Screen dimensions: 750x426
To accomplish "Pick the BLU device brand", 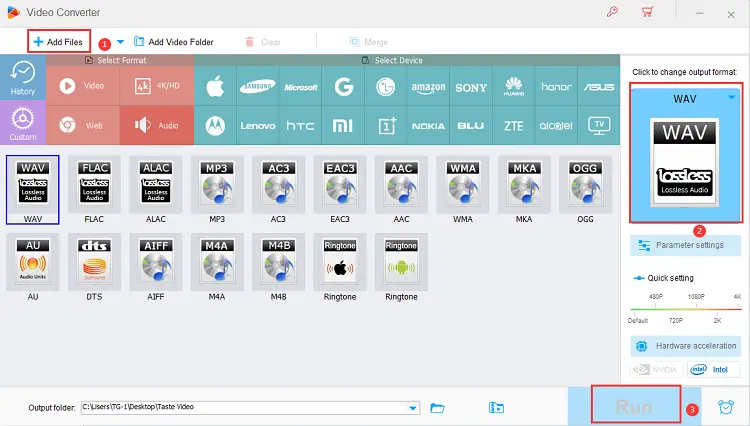I will [x=471, y=125].
